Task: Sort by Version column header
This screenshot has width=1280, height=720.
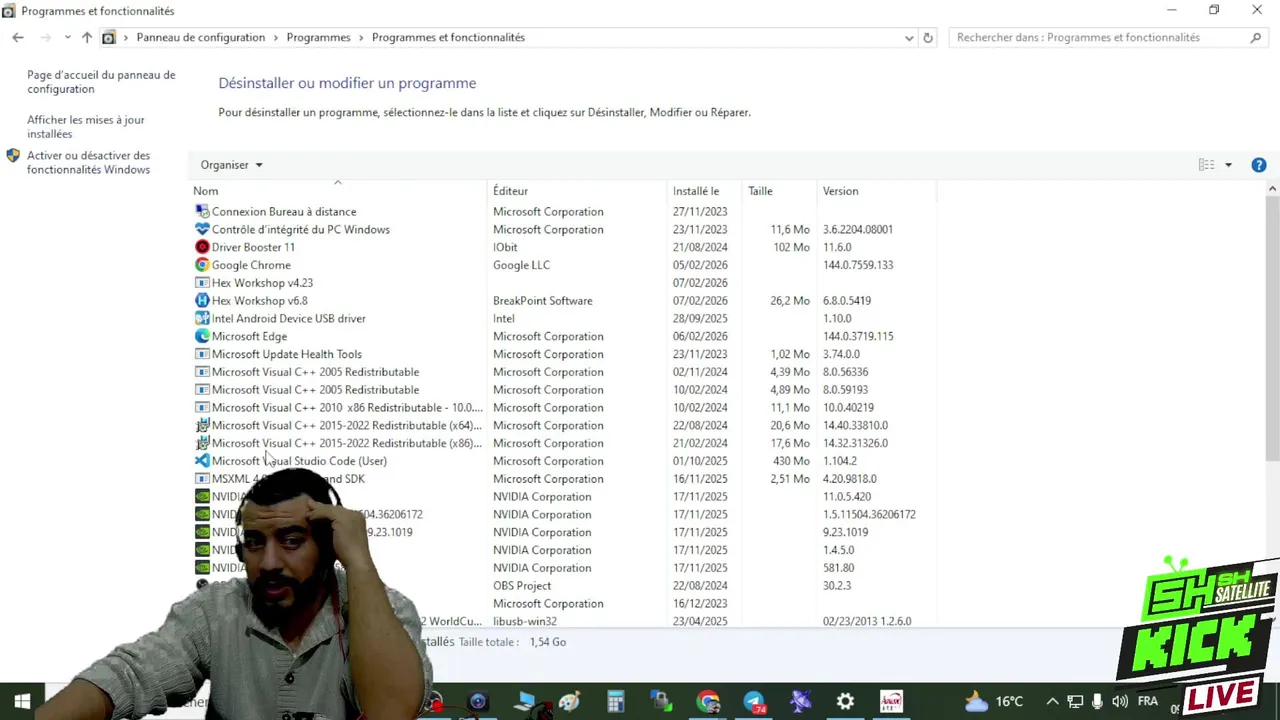Action: [876, 191]
